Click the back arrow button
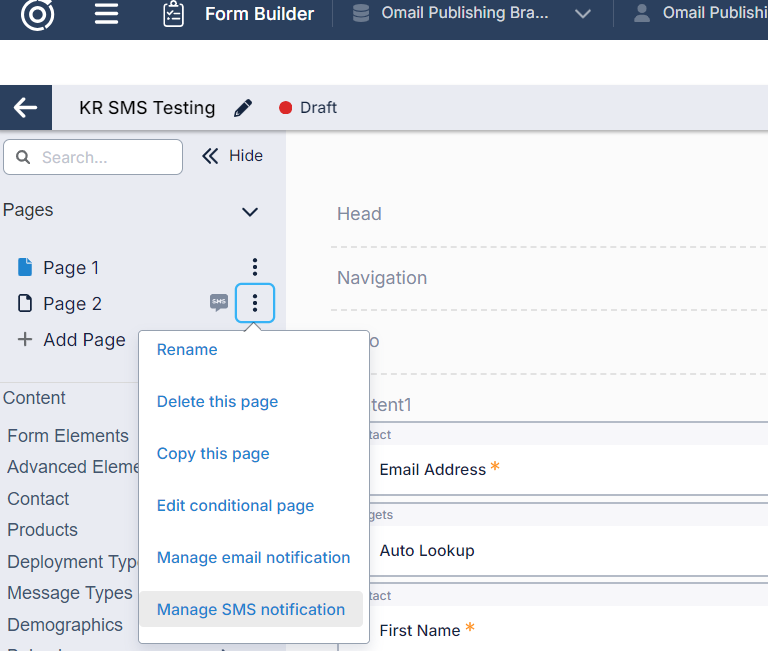 click(26, 108)
